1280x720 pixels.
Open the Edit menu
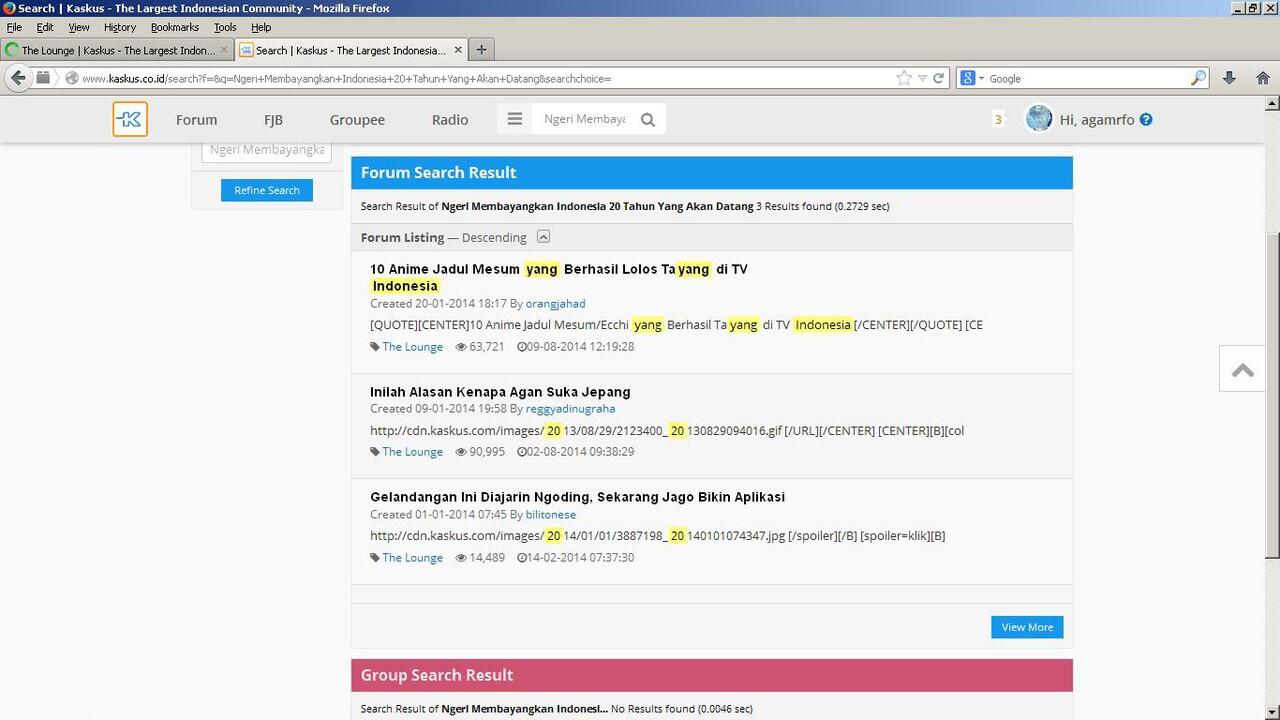(45, 27)
